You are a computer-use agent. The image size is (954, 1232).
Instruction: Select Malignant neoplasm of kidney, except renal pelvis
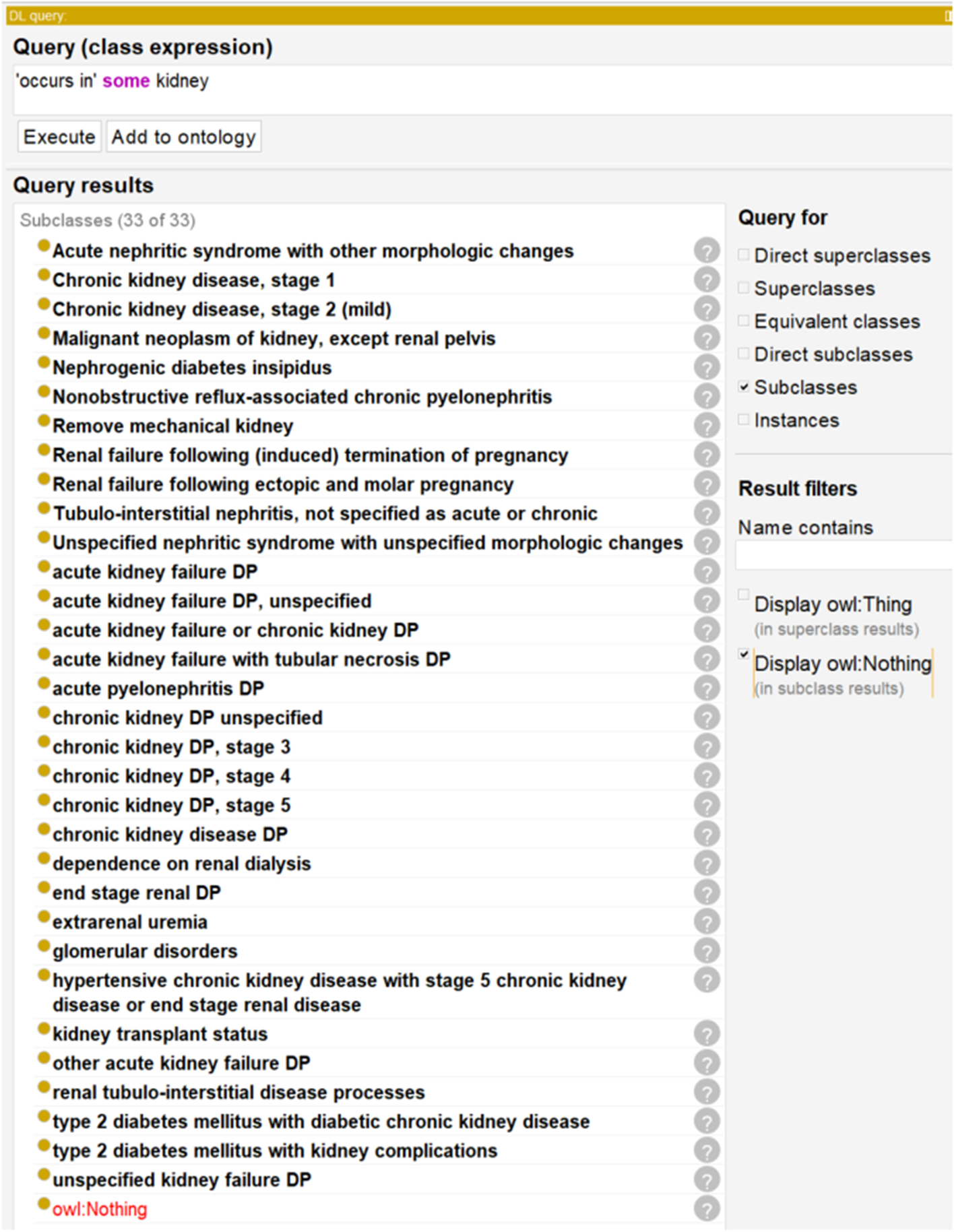click(274, 338)
